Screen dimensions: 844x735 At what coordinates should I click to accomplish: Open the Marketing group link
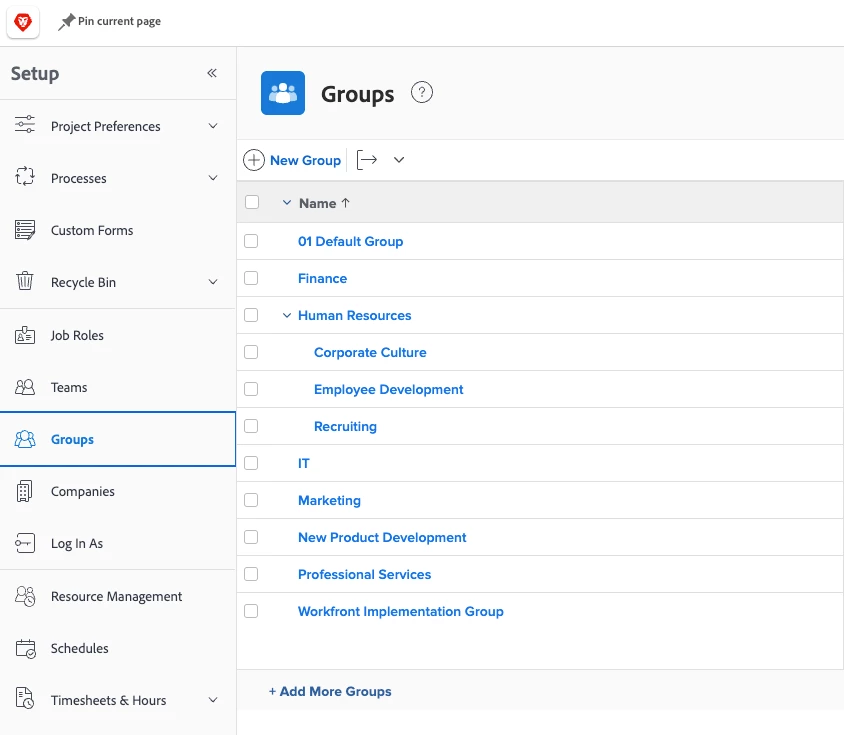click(329, 500)
